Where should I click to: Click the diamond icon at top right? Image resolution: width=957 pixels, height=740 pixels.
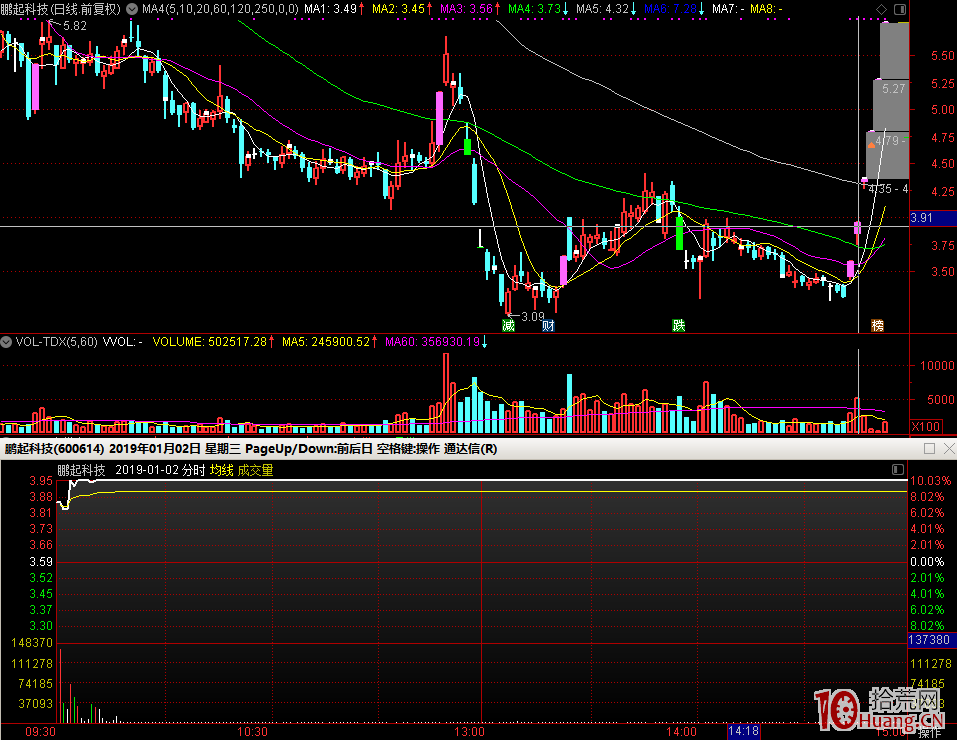coord(881,9)
